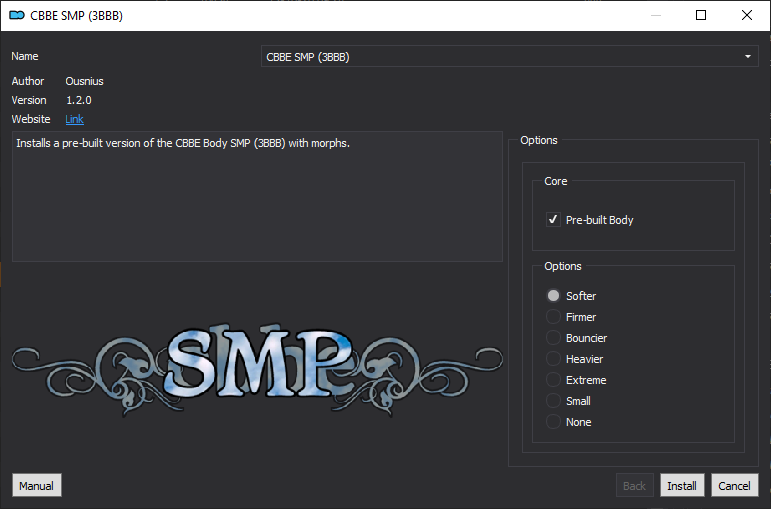Close the CBBE SMP window
Viewport: 771px width, 509px height.
[746, 15]
